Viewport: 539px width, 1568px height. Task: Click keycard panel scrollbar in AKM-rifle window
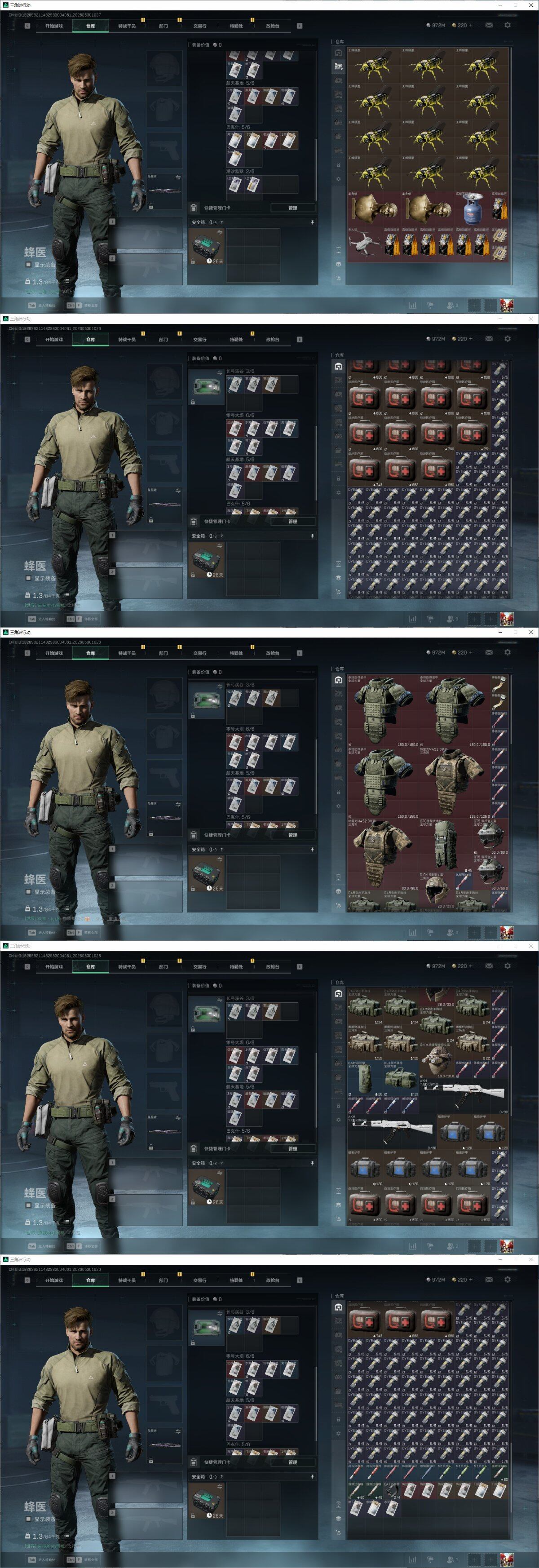tap(316, 1098)
